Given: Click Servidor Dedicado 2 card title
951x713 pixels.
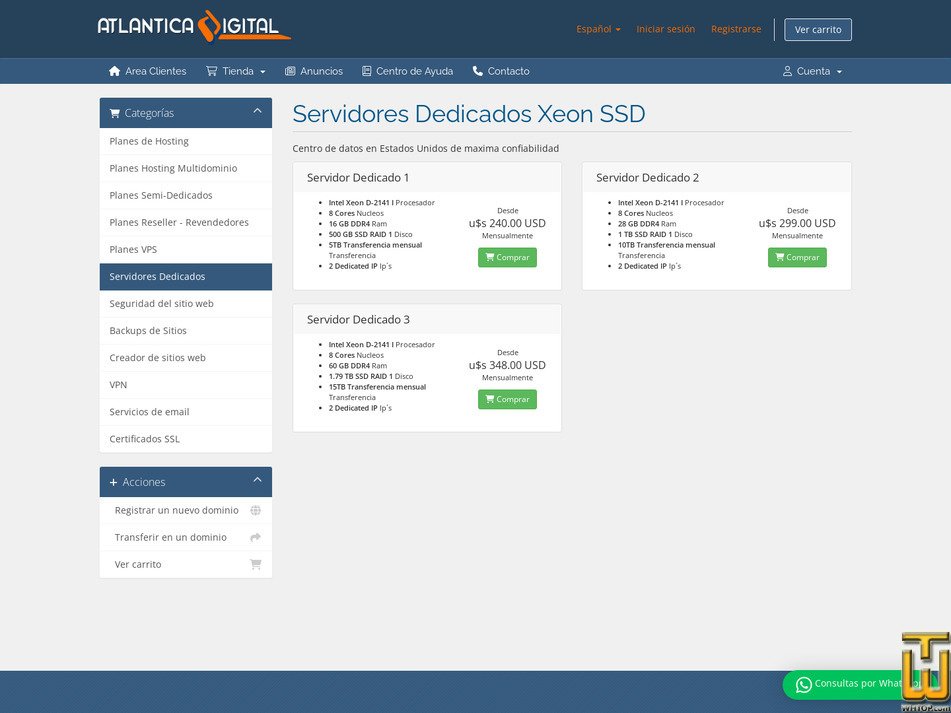Looking at the screenshot, I should click(647, 178).
